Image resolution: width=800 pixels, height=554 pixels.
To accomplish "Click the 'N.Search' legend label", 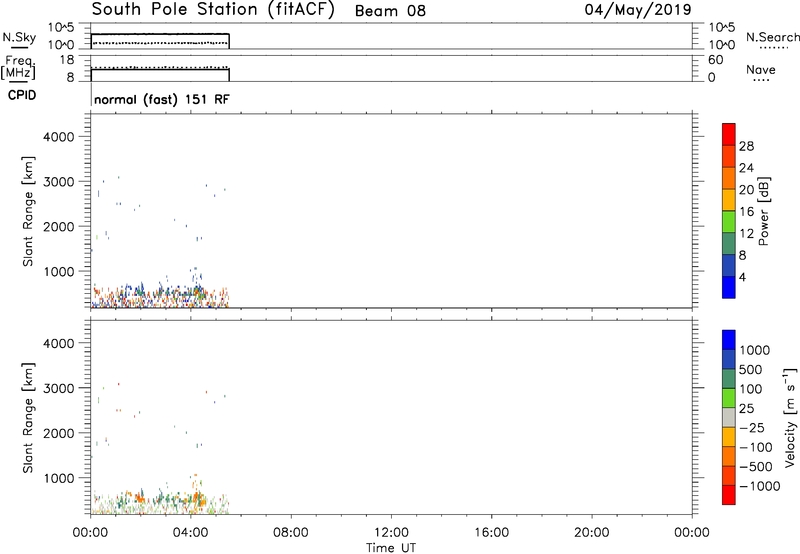I will point(773,37).
